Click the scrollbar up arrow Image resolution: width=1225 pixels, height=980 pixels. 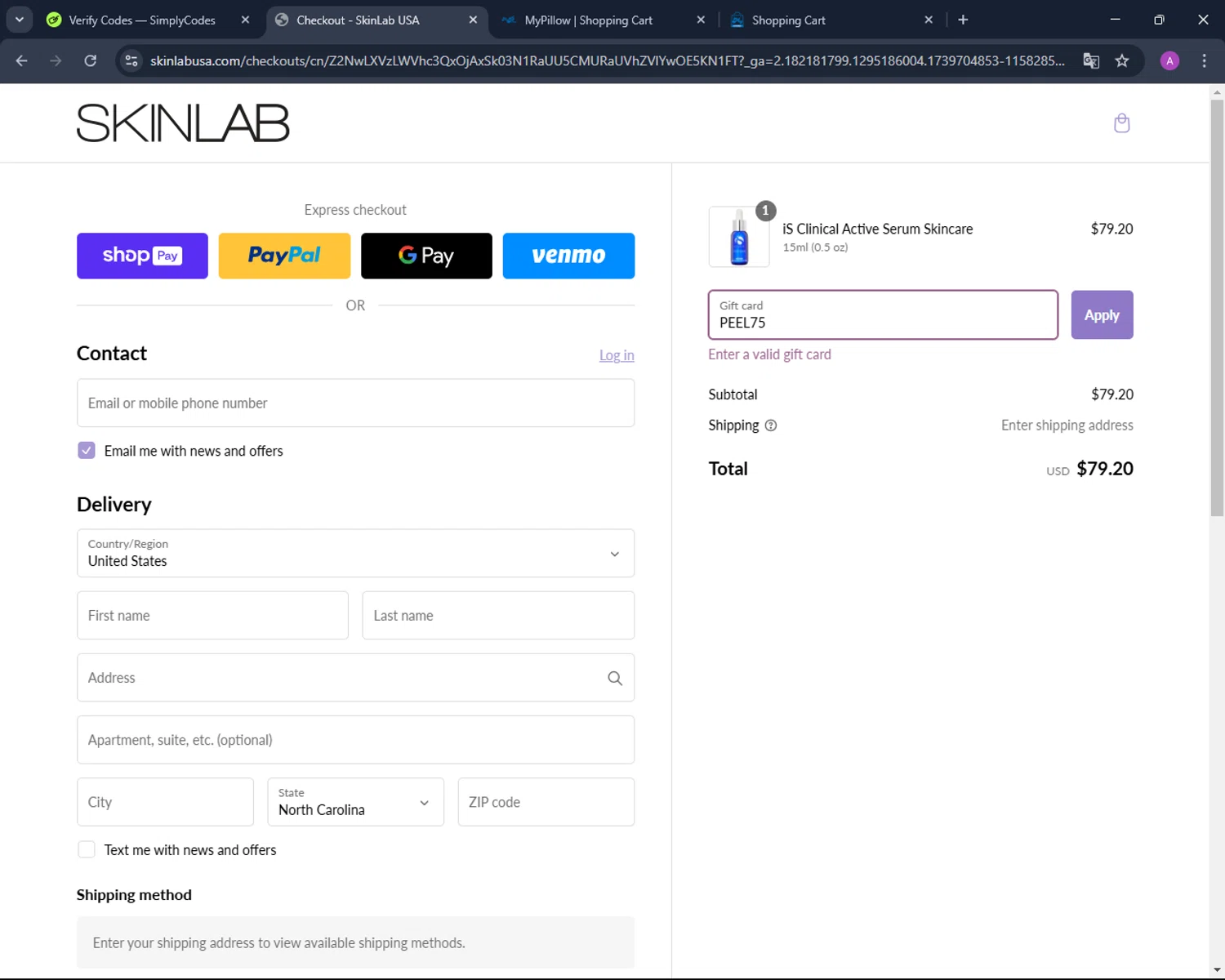point(1217,91)
